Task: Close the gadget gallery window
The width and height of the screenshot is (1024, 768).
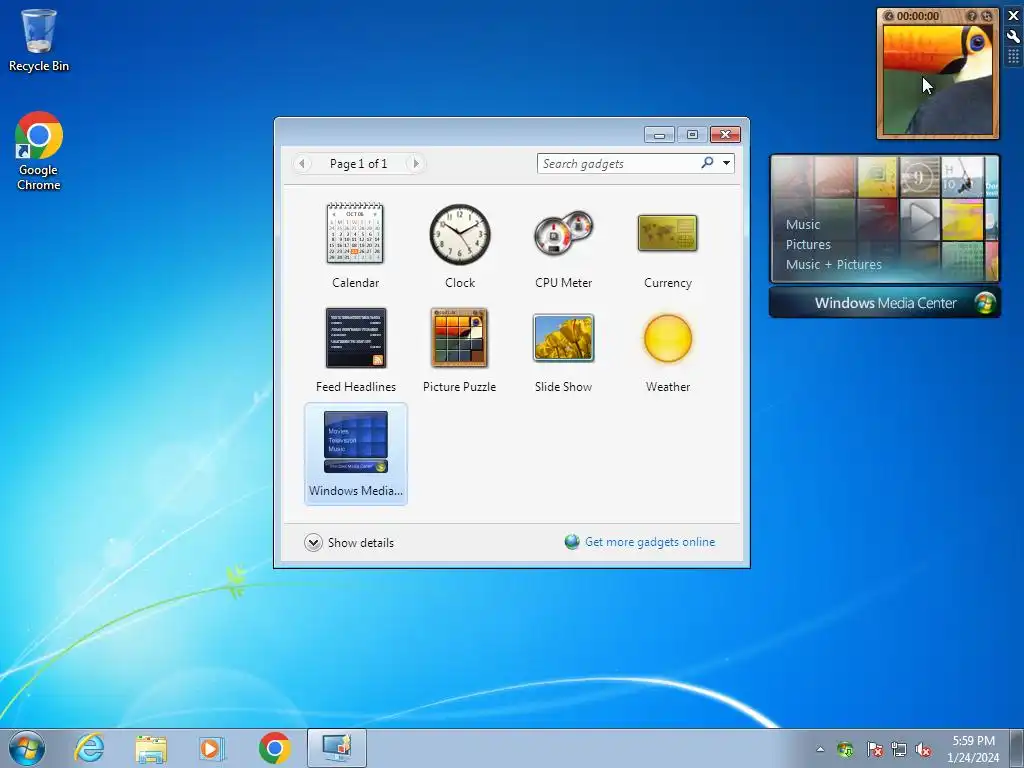Action: 725,135
